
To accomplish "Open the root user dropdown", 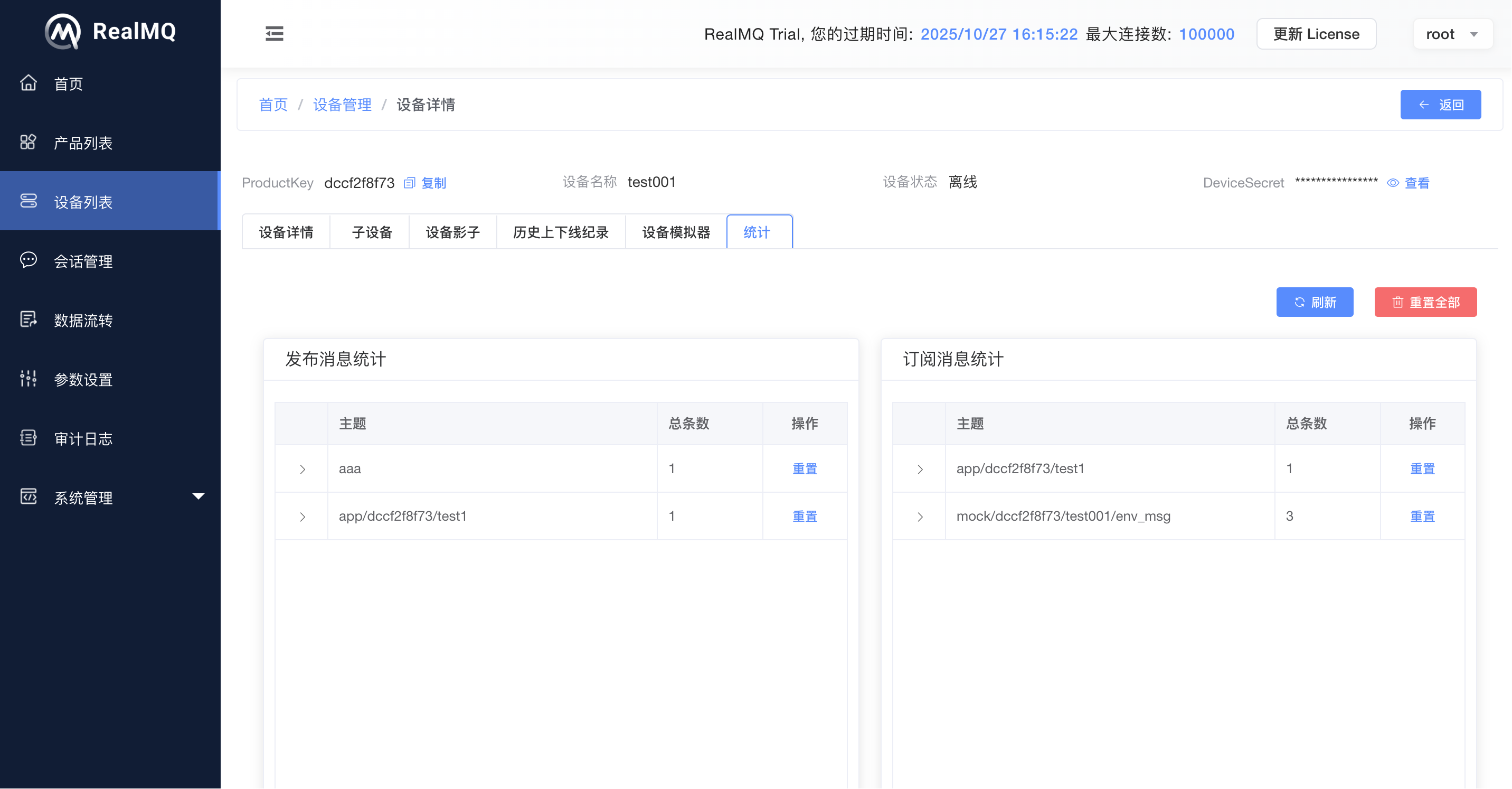I will click(1452, 34).
